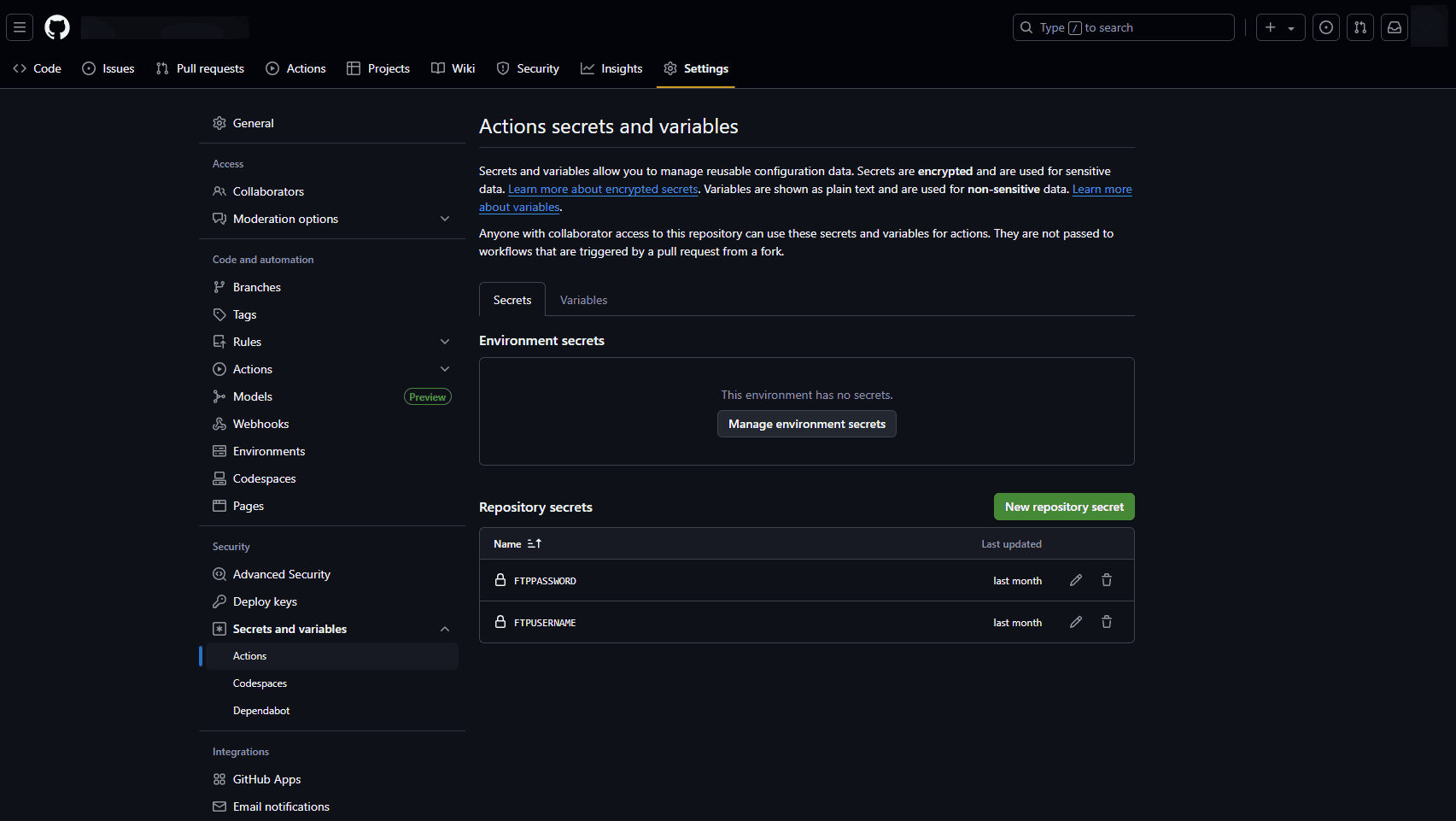Screen dimensions: 1456x821
Task: Switch to the Variables tab
Action: coord(583,300)
